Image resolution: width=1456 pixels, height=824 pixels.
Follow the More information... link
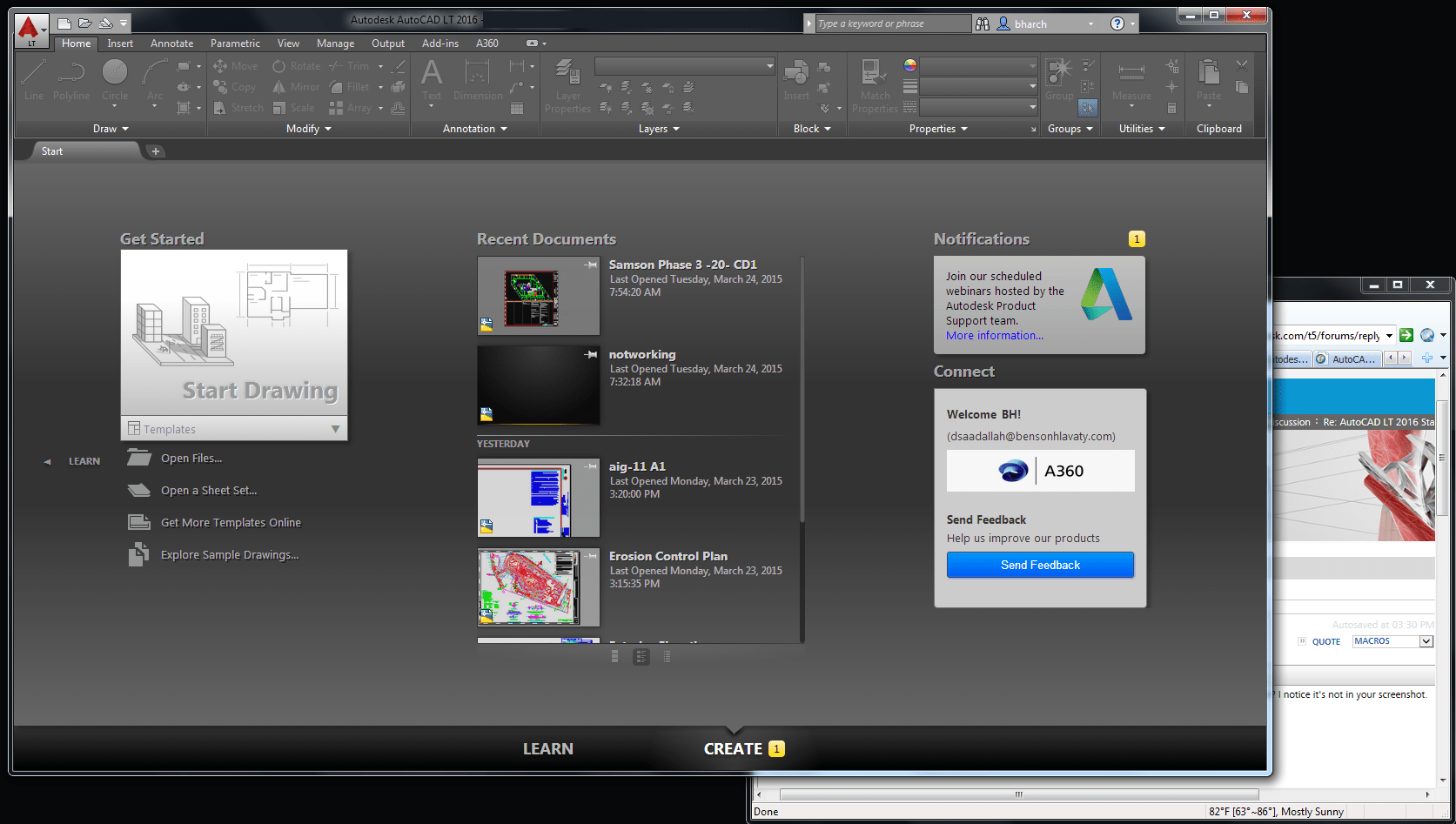tap(995, 336)
